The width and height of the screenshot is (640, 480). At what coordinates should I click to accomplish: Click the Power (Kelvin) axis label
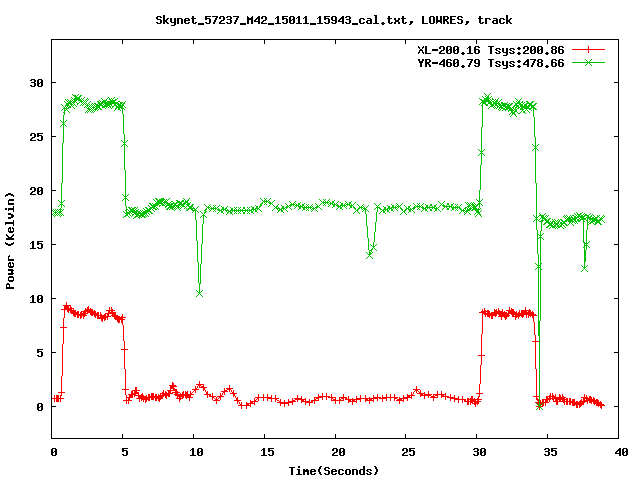pos(10,240)
